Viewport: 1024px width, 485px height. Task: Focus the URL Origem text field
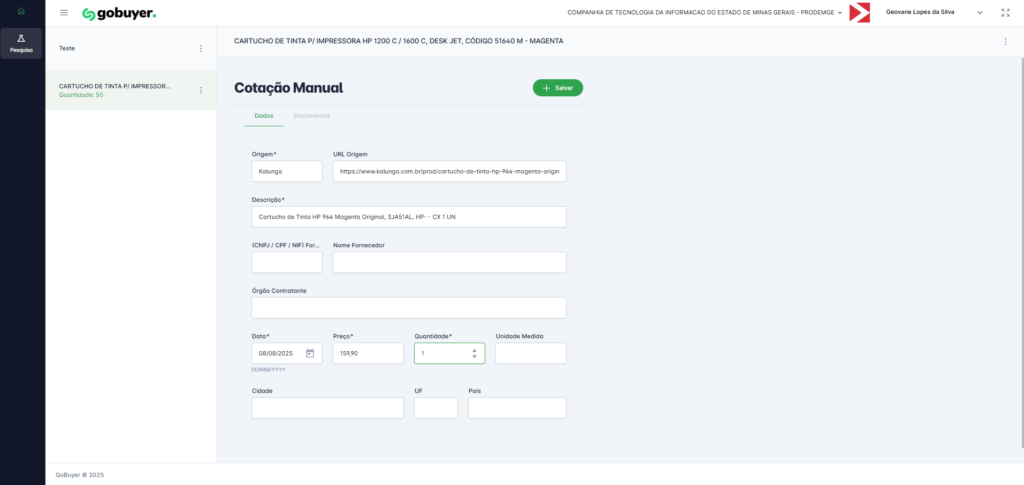coord(449,171)
